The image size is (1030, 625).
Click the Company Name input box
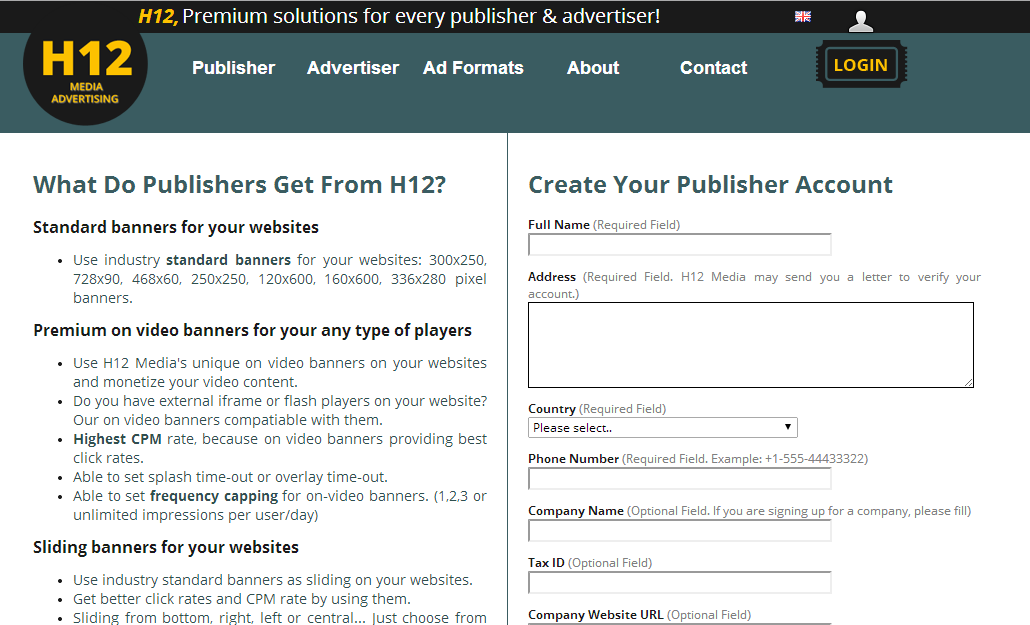pos(679,531)
